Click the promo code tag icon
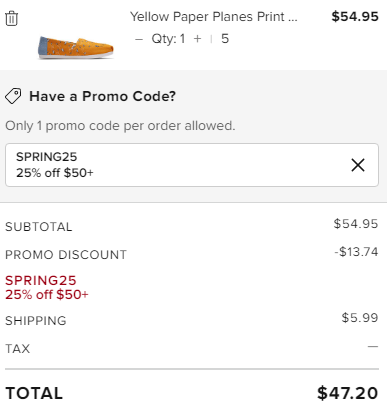This screenshot has width=387, height=412. click(x=13, y=96)
